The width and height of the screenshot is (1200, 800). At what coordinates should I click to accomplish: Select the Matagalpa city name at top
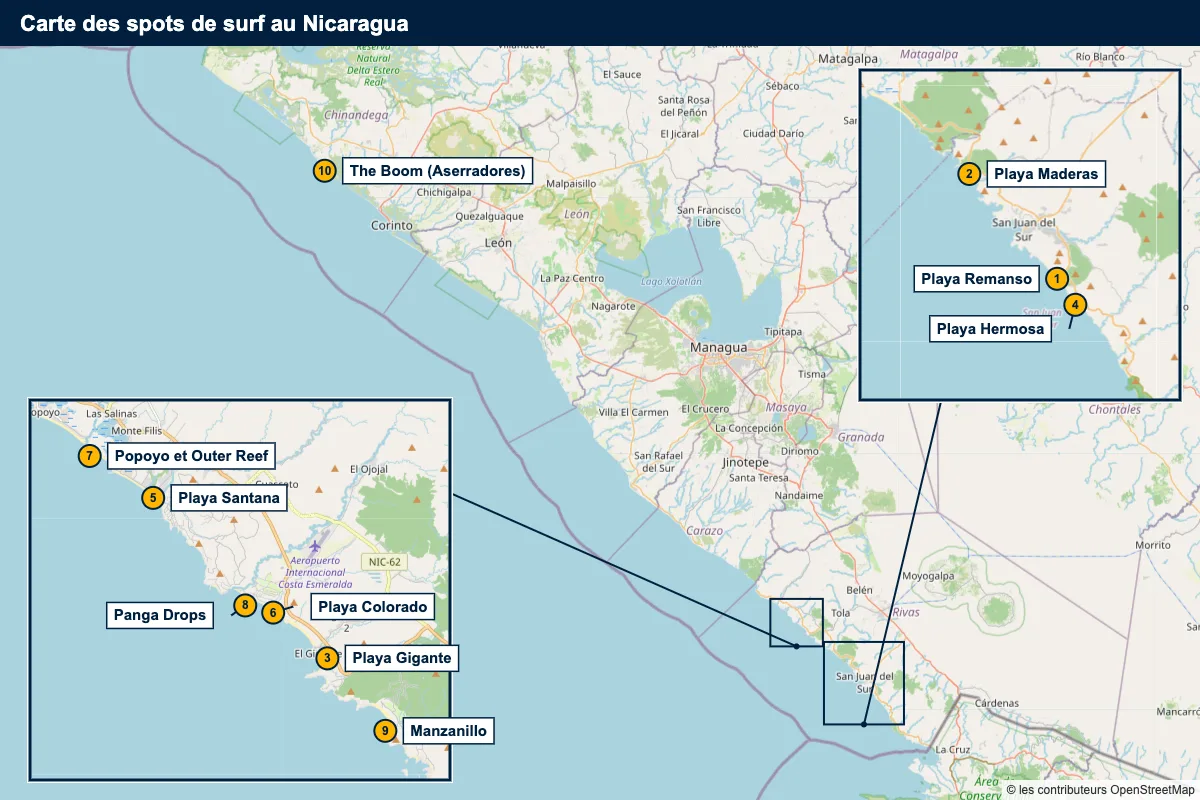(847, 59)
